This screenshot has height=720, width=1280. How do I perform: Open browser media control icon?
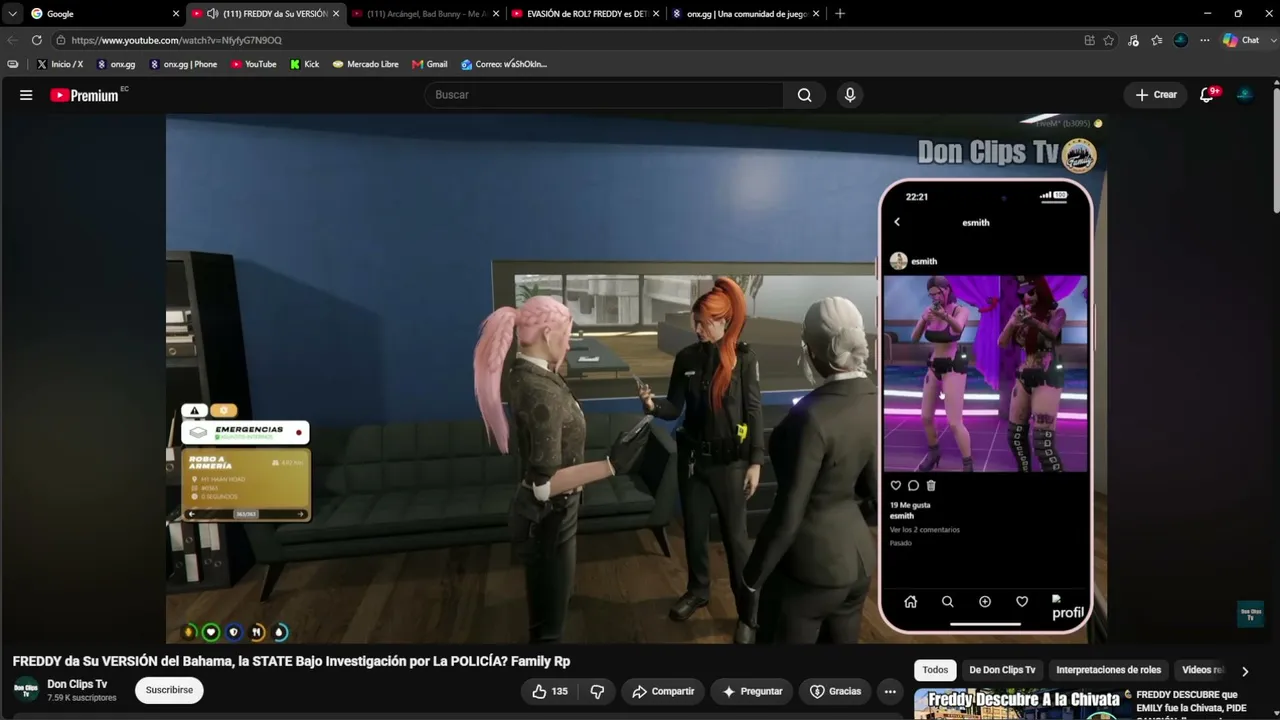click(1133, 40)
